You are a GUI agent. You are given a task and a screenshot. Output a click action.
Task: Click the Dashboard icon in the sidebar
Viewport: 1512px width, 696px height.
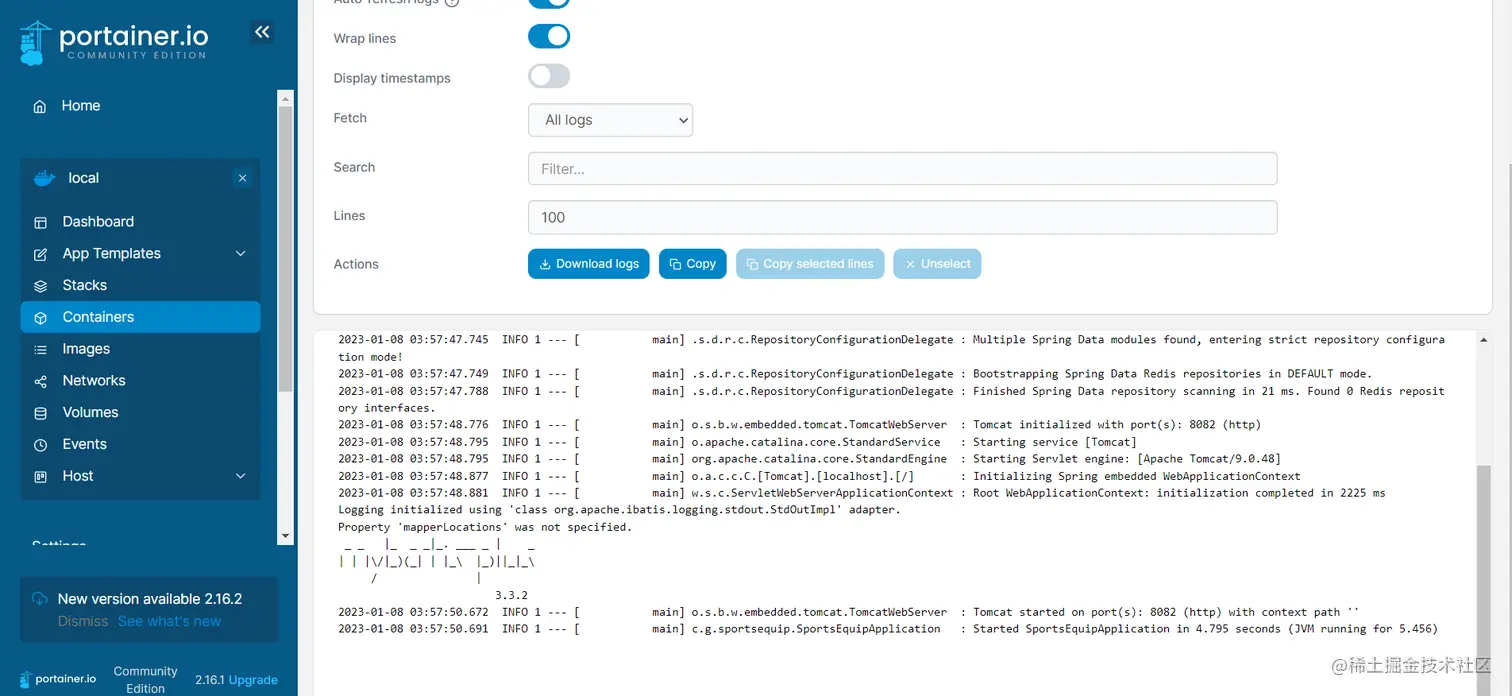41,222
